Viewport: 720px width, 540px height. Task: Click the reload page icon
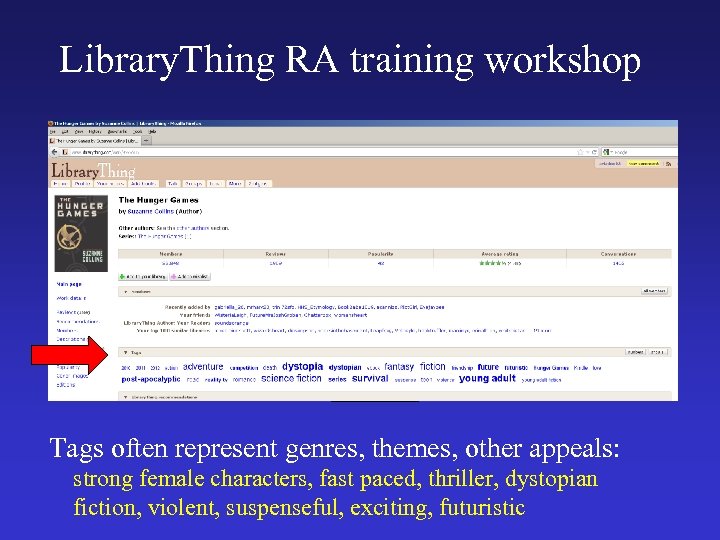click(x=594, y=152)
